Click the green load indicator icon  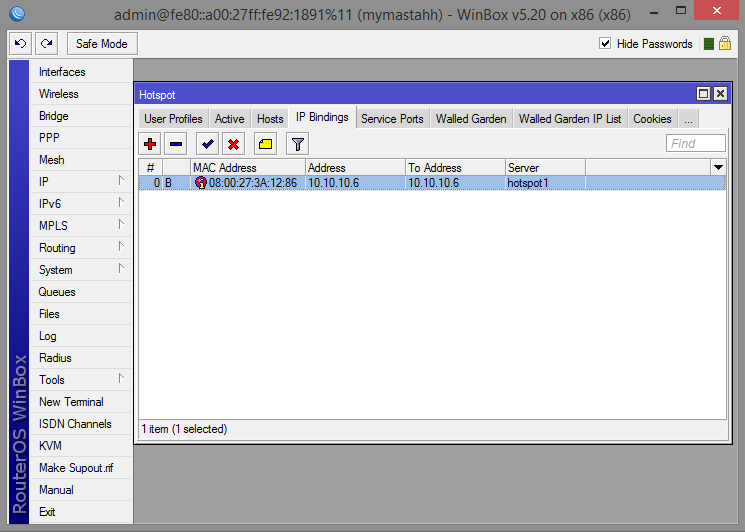(708, 44)
